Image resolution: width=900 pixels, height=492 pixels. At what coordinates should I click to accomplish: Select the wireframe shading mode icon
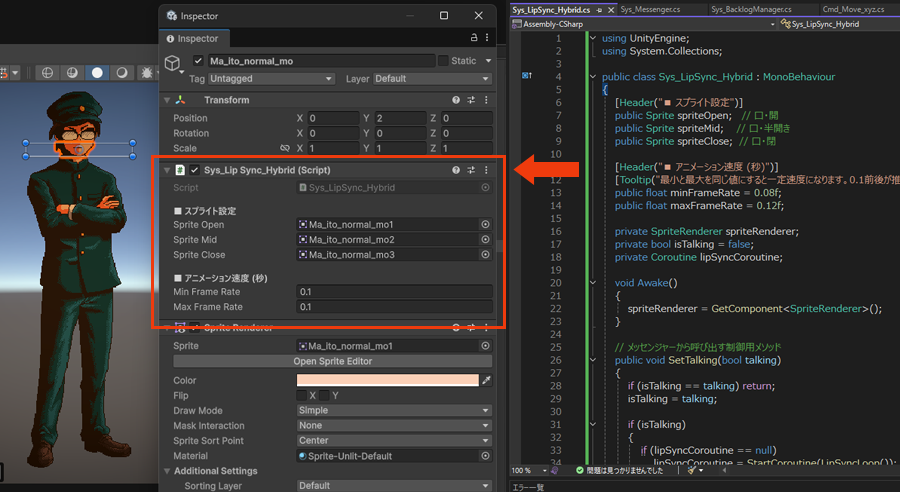[47, 73]
